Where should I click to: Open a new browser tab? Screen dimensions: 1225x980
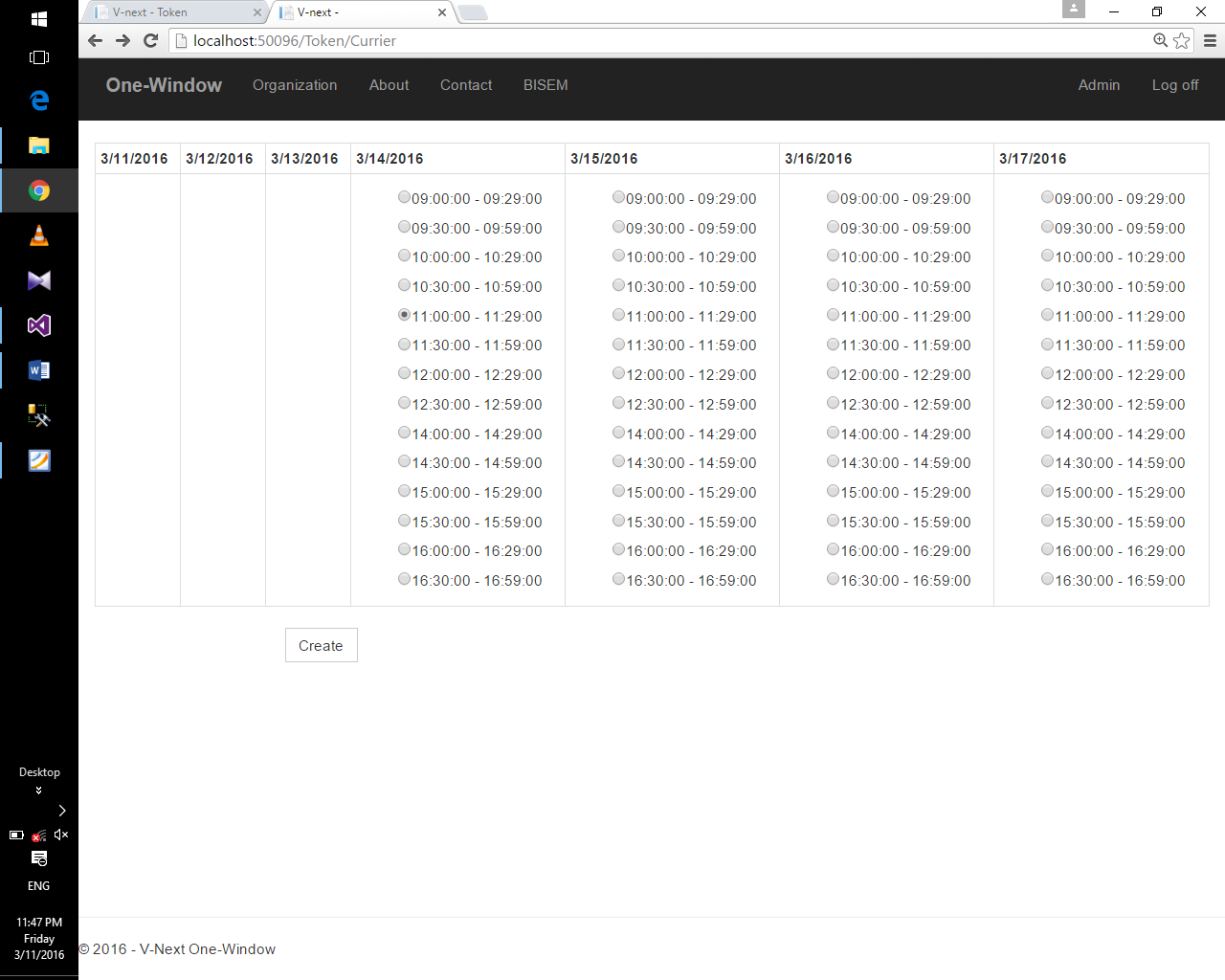pyautogui.click(x=473, y=12)
